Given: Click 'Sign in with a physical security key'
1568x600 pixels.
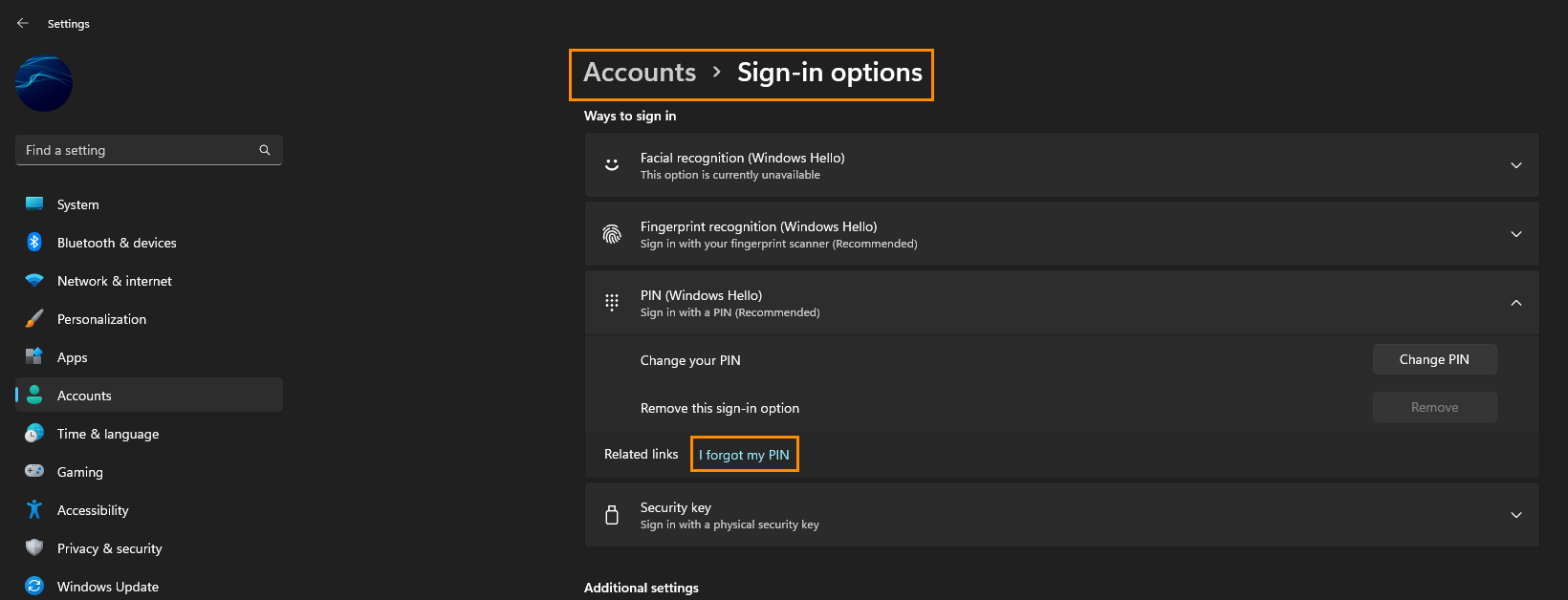Looking at the screenshot, I should pos(730,525).
